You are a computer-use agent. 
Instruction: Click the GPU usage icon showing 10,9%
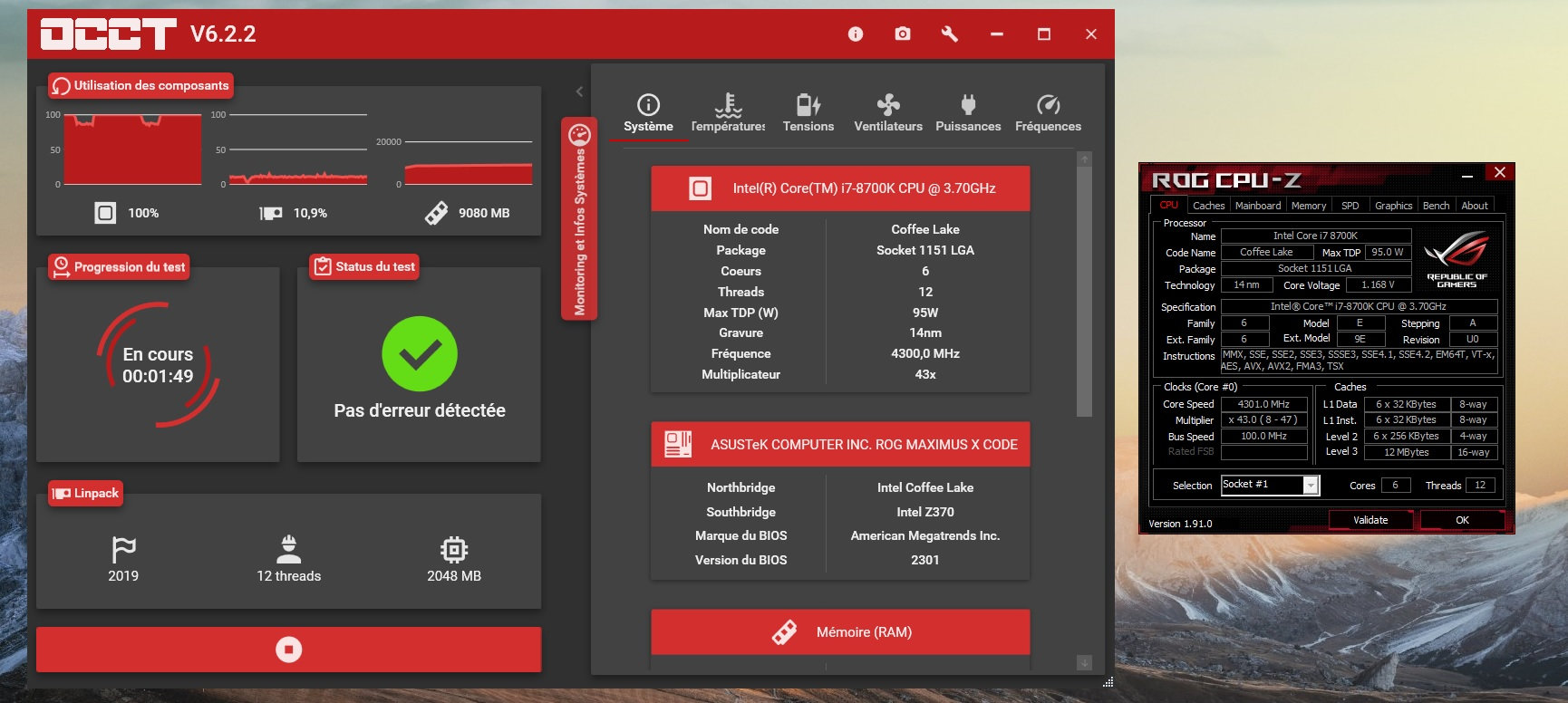271,213
